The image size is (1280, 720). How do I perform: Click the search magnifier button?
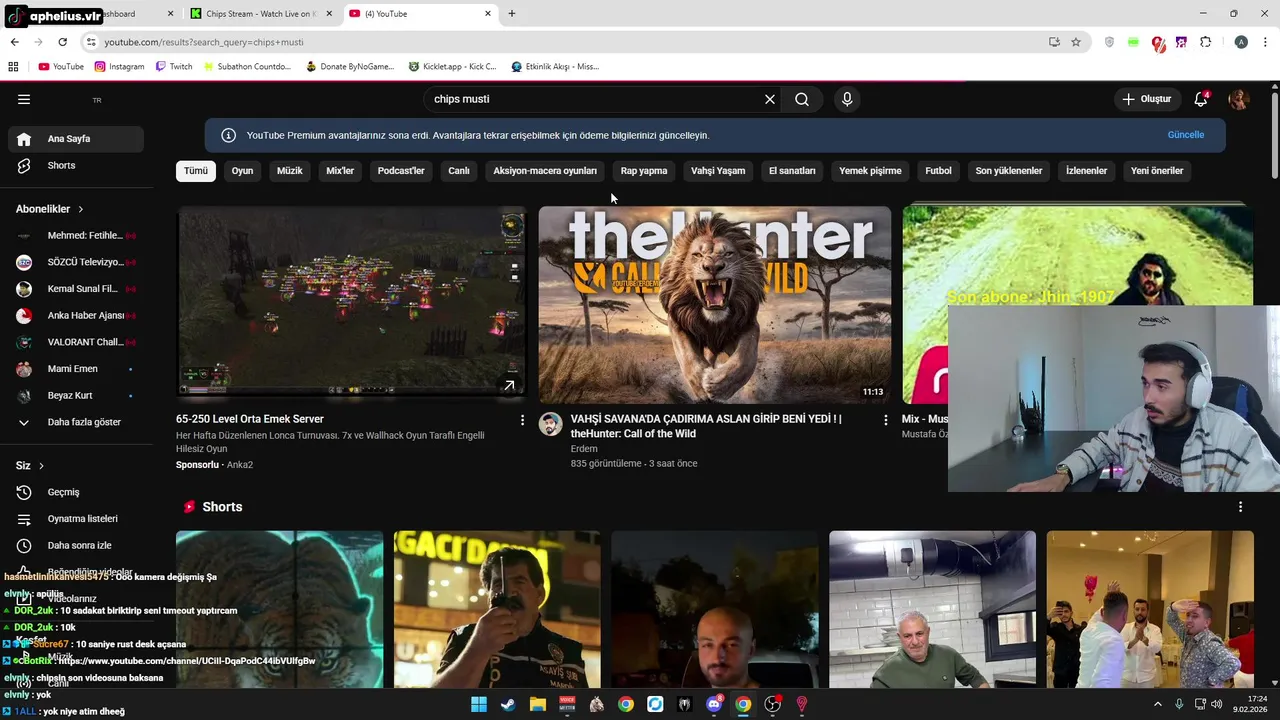[x=802, y=99]
